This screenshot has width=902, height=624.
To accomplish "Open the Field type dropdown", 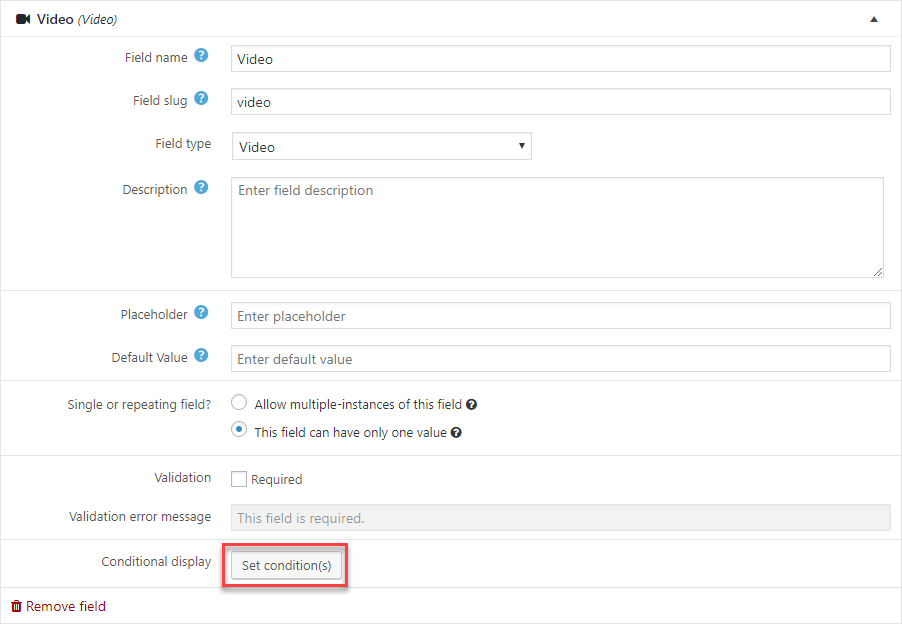I will [x=381, y=146].
